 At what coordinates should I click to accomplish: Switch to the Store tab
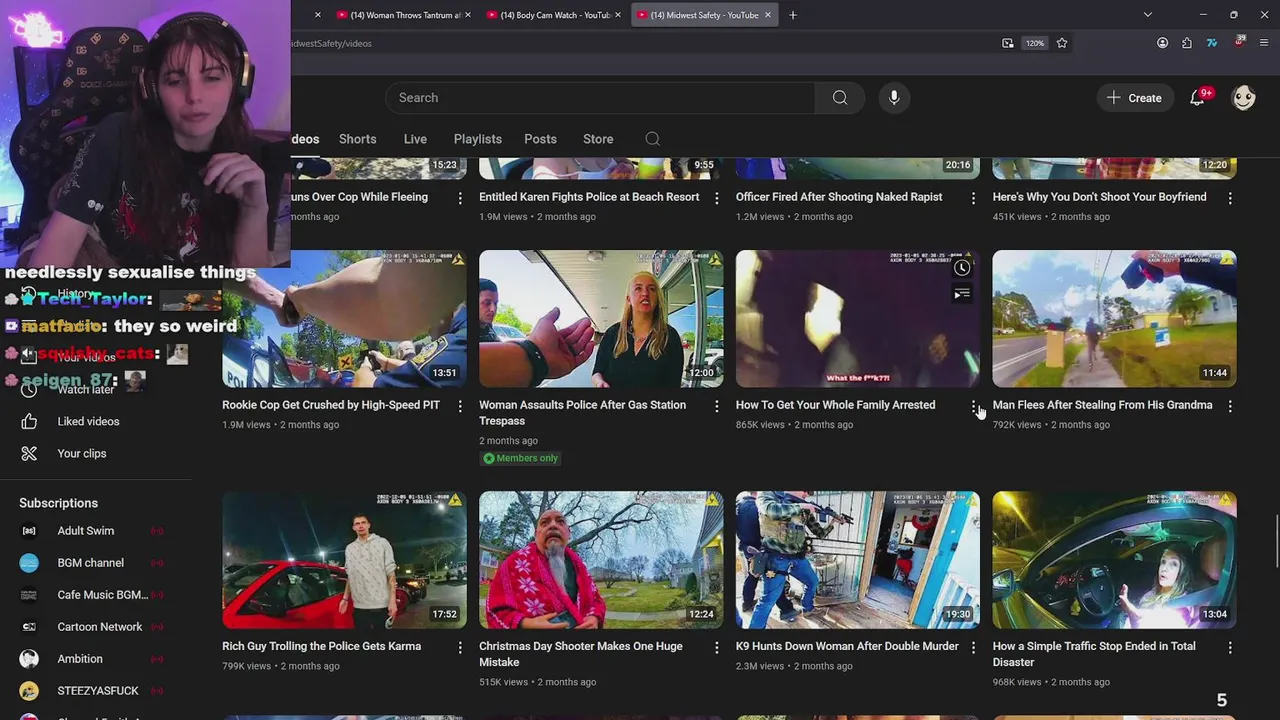coord(598,139)
